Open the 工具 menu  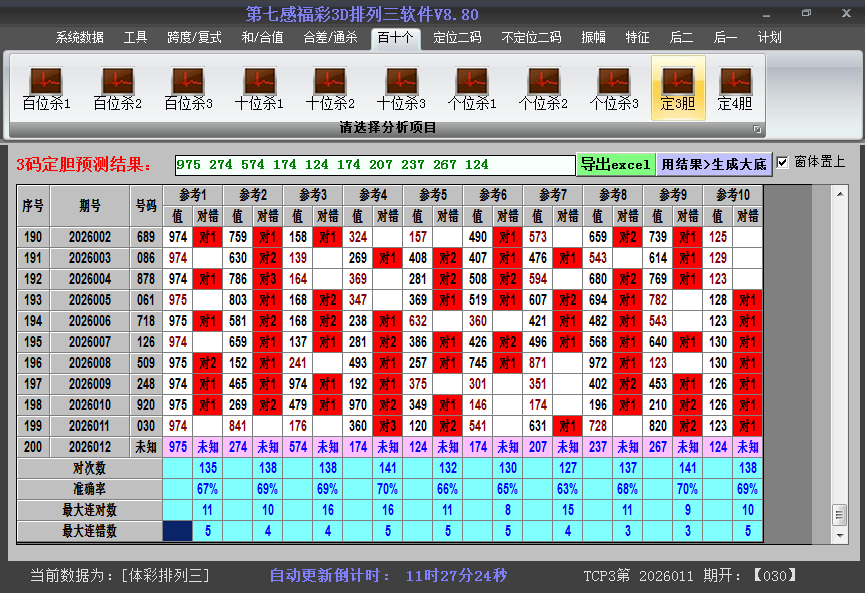(x=135, y=37)
